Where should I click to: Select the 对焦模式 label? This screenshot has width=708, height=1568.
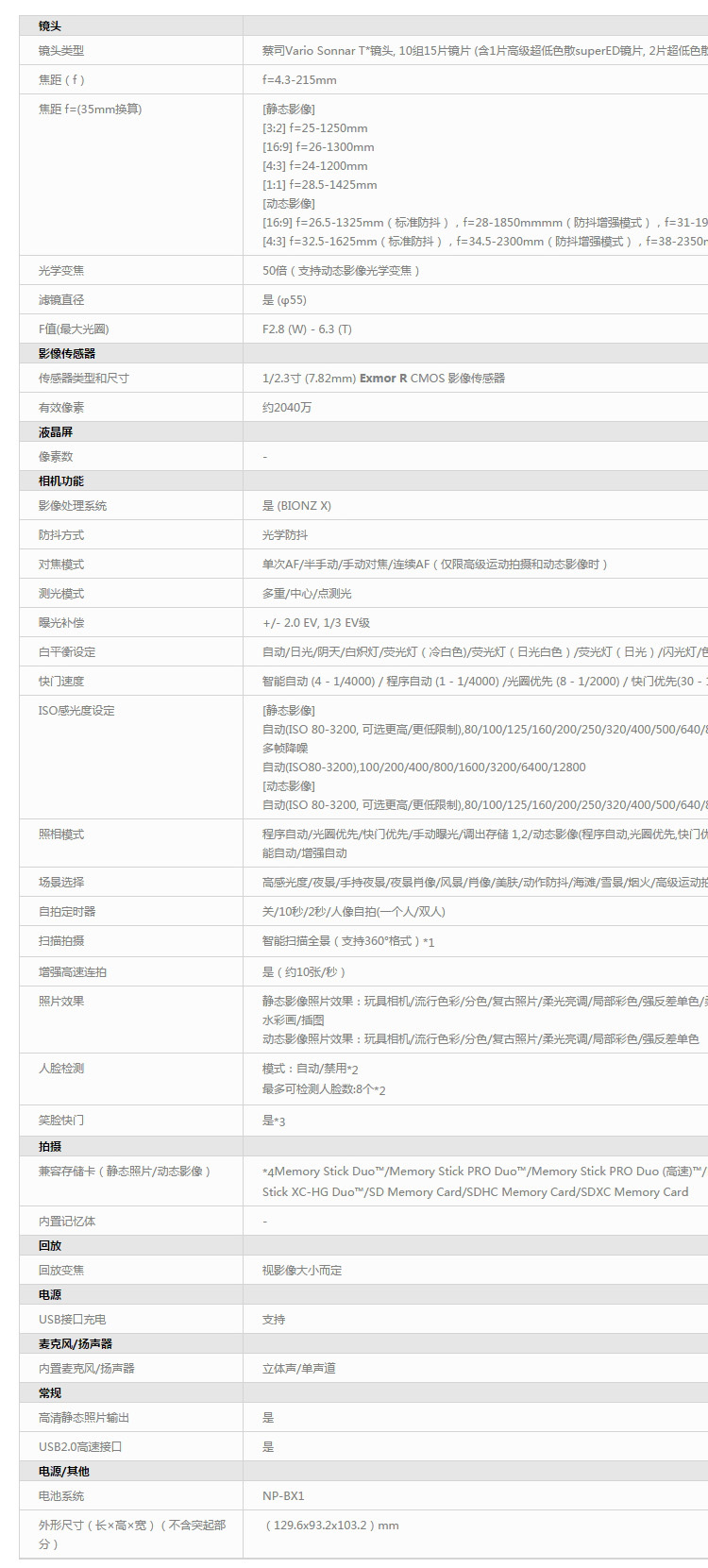click(61, 565)
